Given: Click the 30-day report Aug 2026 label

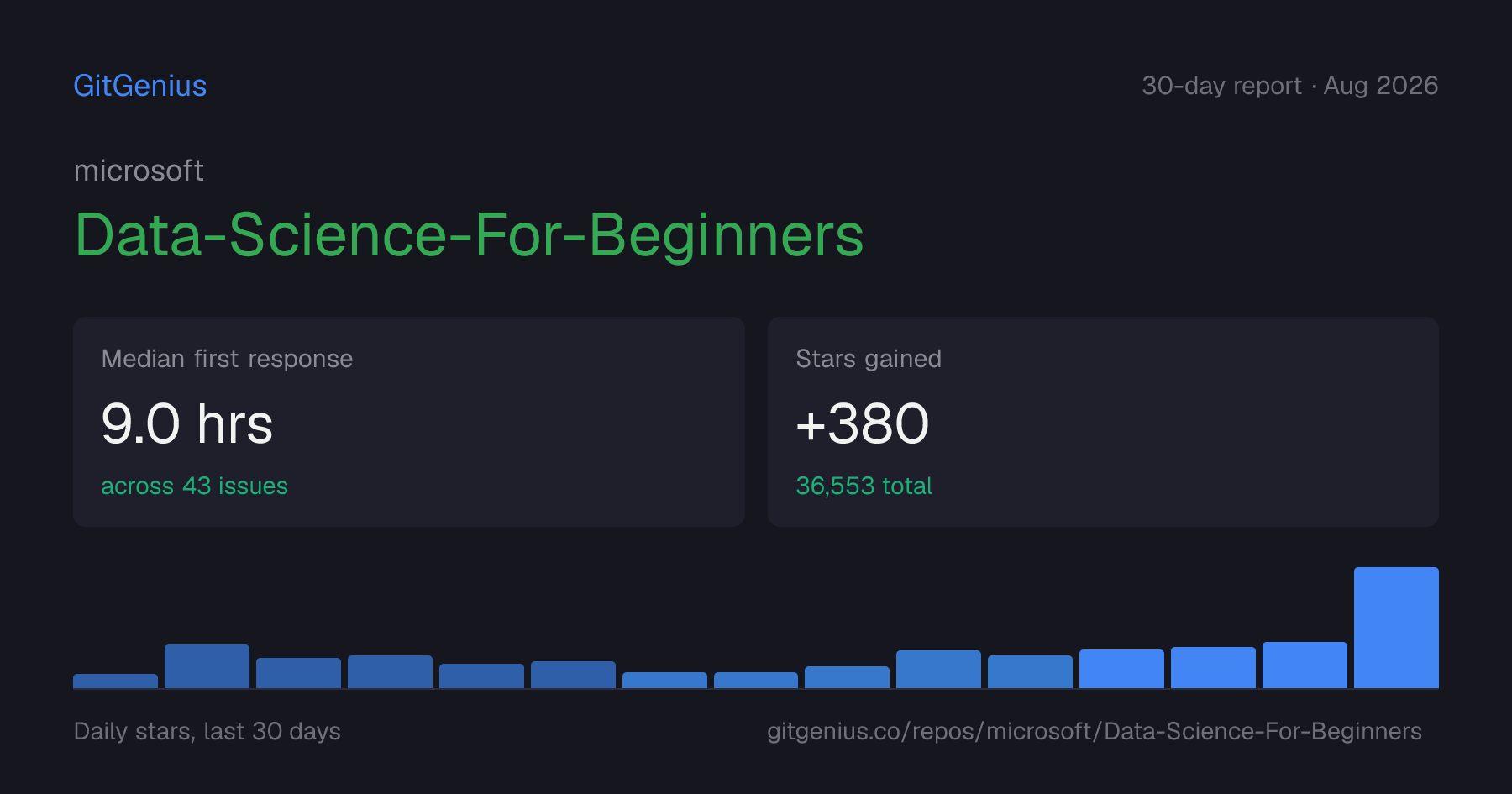Looking at the screenshot, I should [1289, 86].
